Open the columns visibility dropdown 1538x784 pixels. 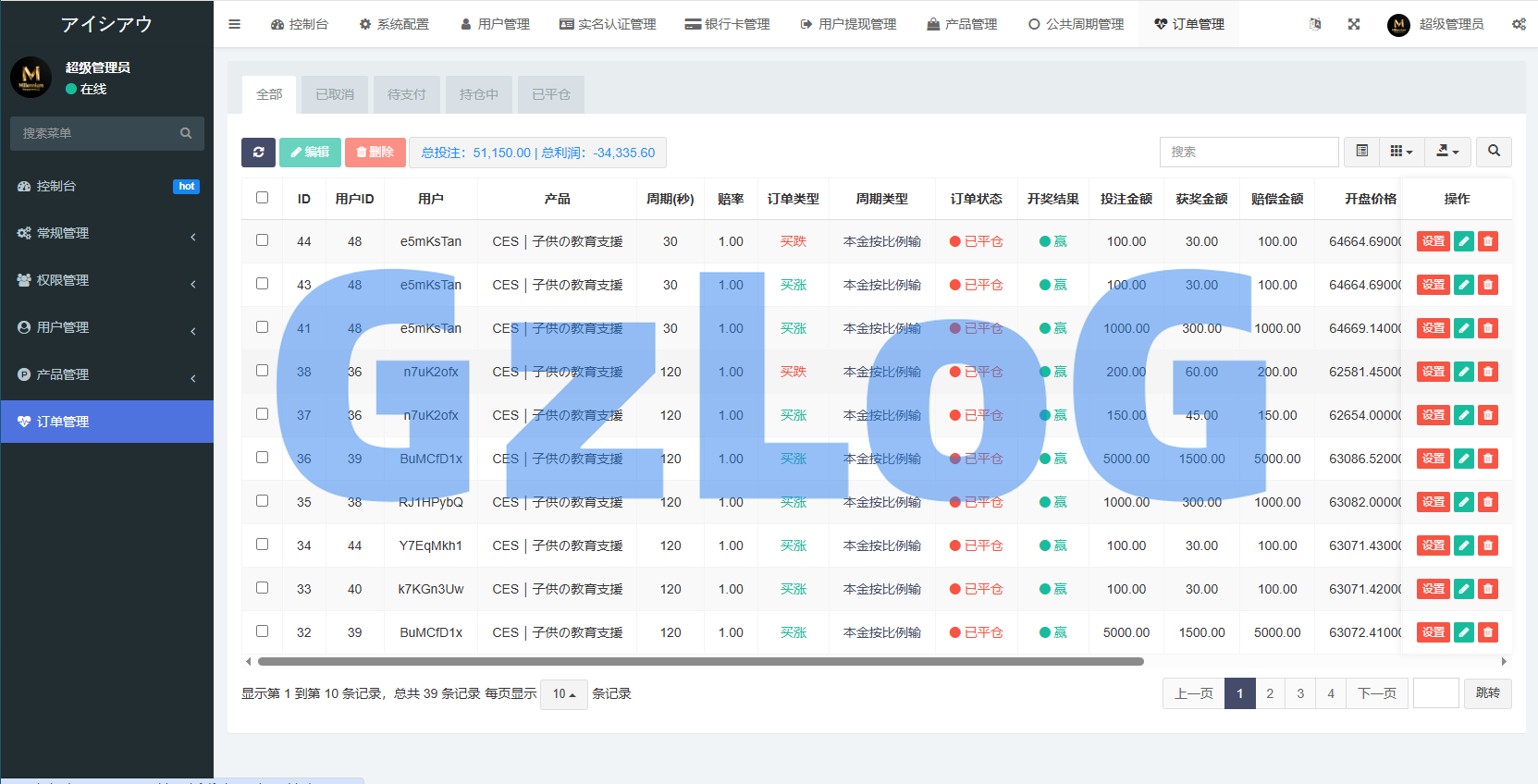[1401, 152]
